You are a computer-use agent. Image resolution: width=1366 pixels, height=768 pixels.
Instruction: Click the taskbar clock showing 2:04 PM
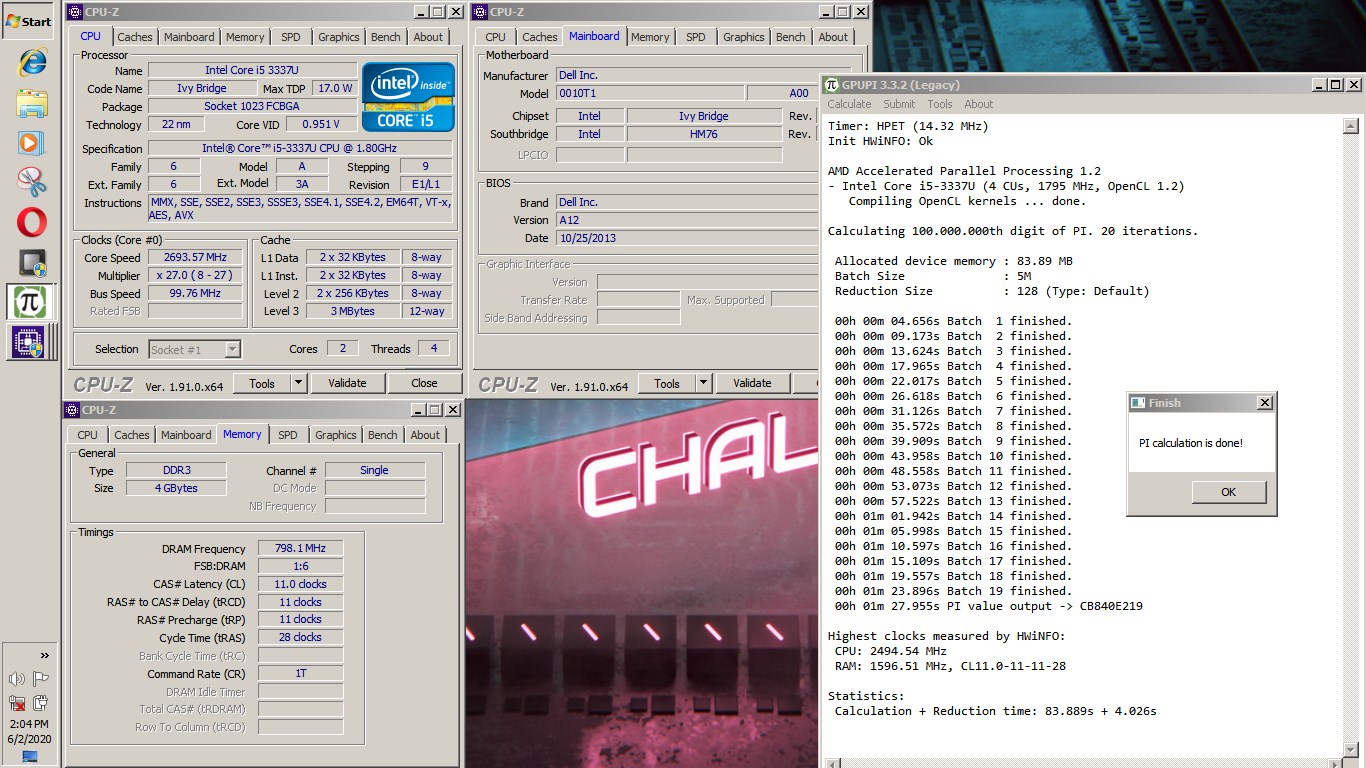[x=28, y=723]
